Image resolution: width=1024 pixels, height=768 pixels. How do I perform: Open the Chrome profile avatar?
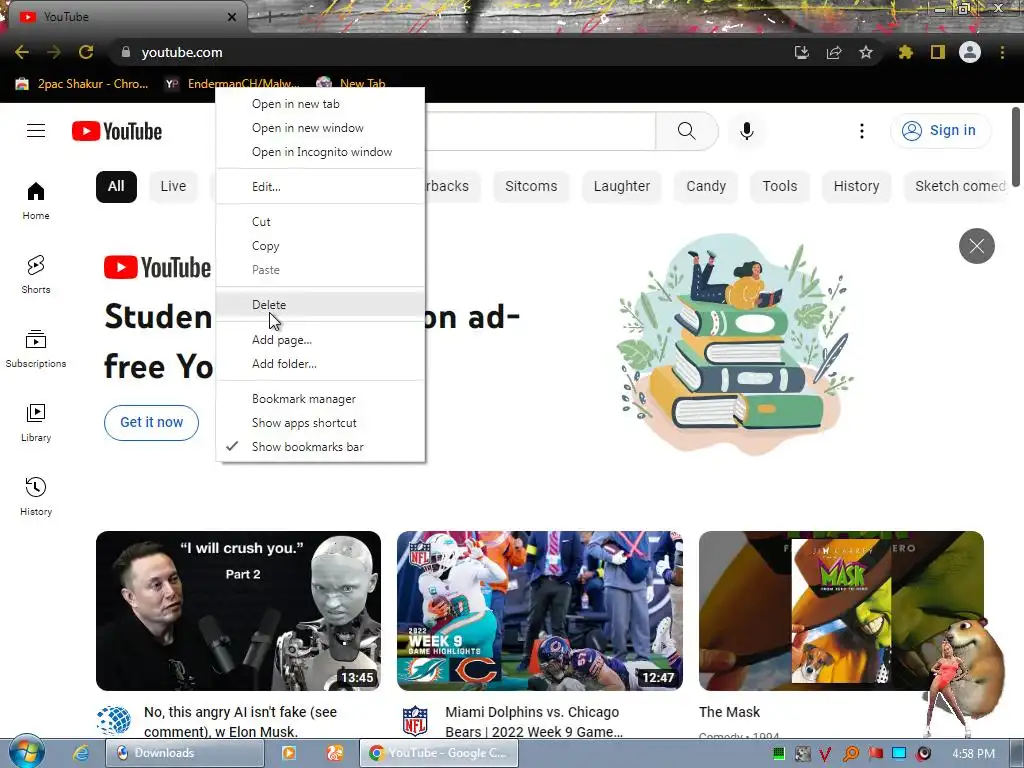coord(970,52)
